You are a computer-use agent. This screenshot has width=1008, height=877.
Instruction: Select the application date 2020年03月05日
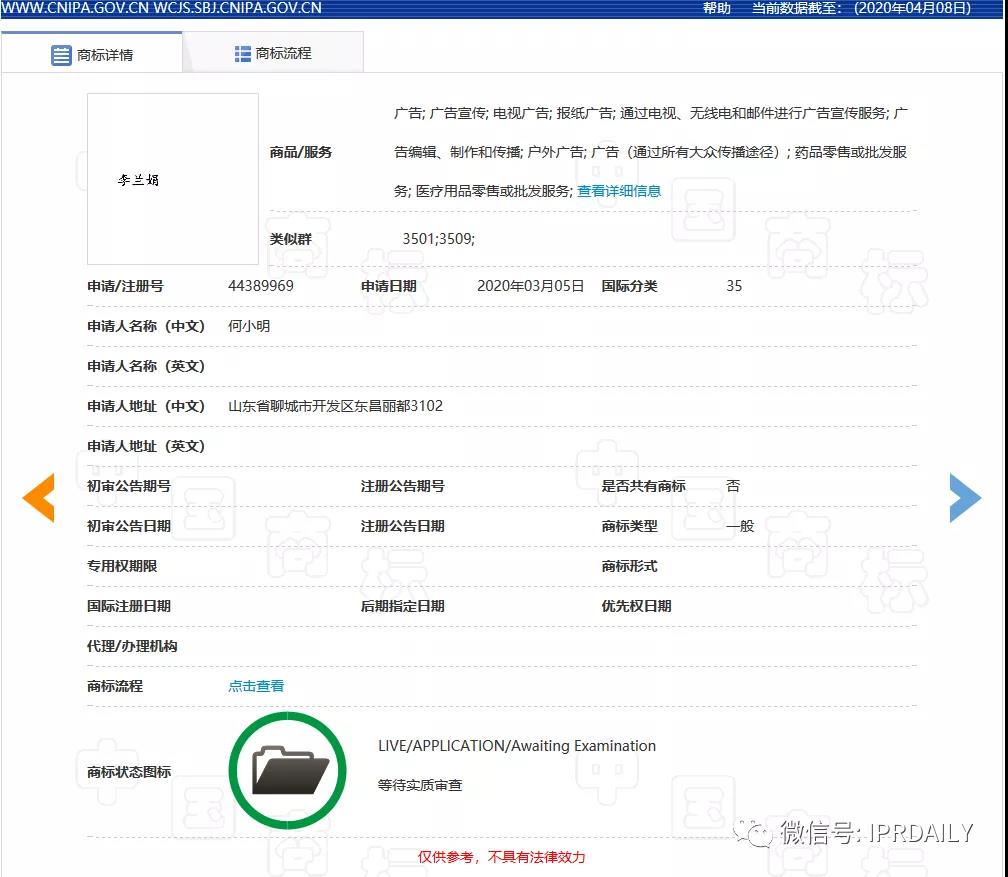tap(530, 286)
